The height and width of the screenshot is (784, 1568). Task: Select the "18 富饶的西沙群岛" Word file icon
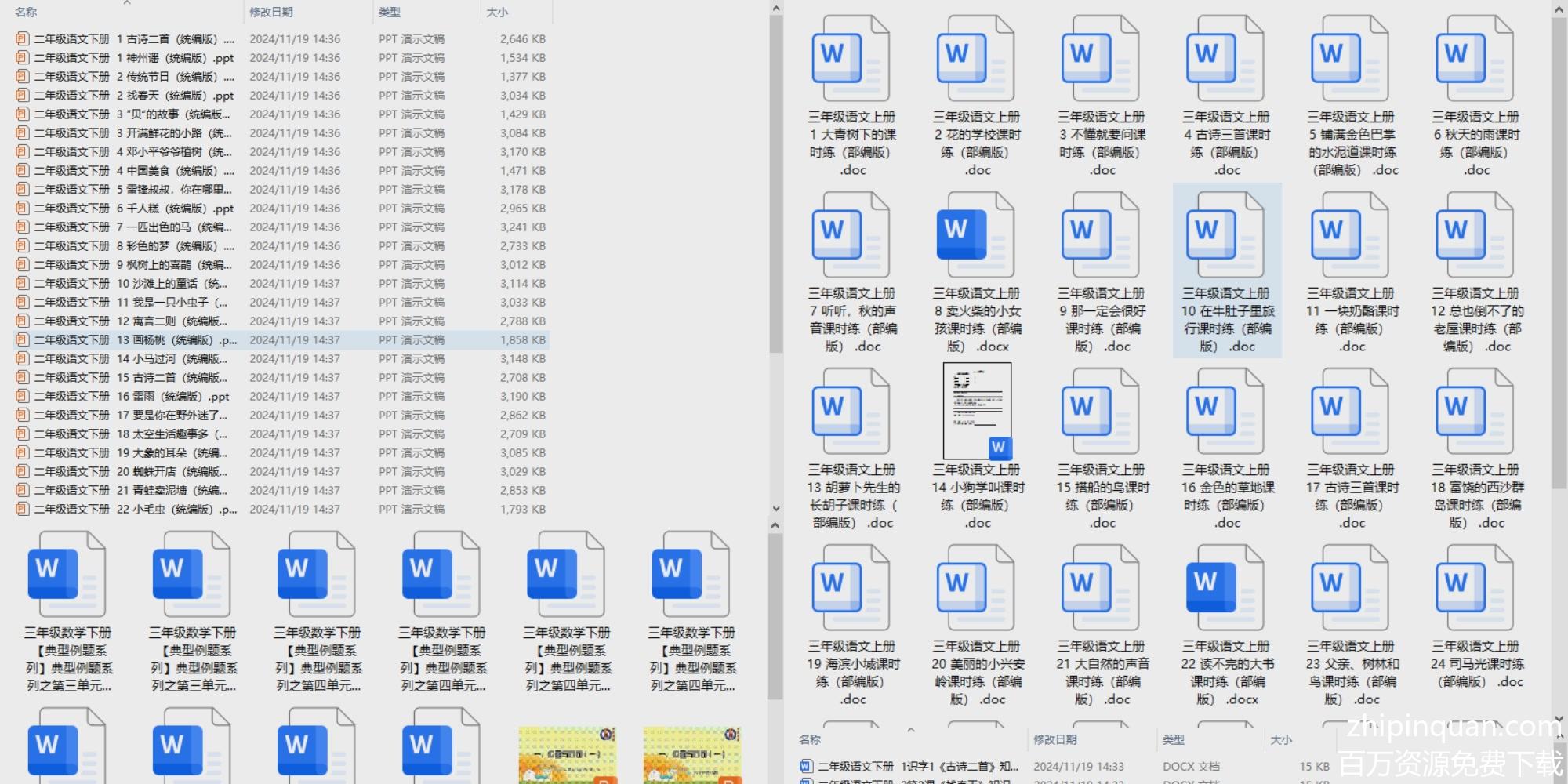point(1474,412)
